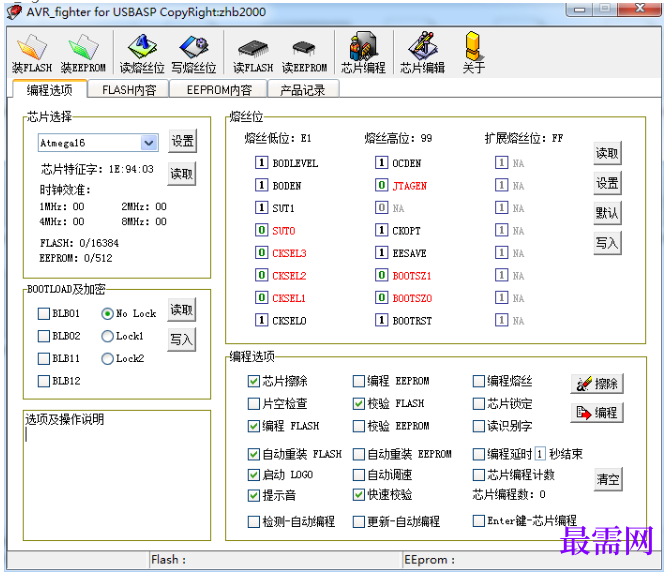Enable the 编程熔丝 checkbox
Image resolution: width=672 pixels, height=572 pixels.
coord(478,381)
